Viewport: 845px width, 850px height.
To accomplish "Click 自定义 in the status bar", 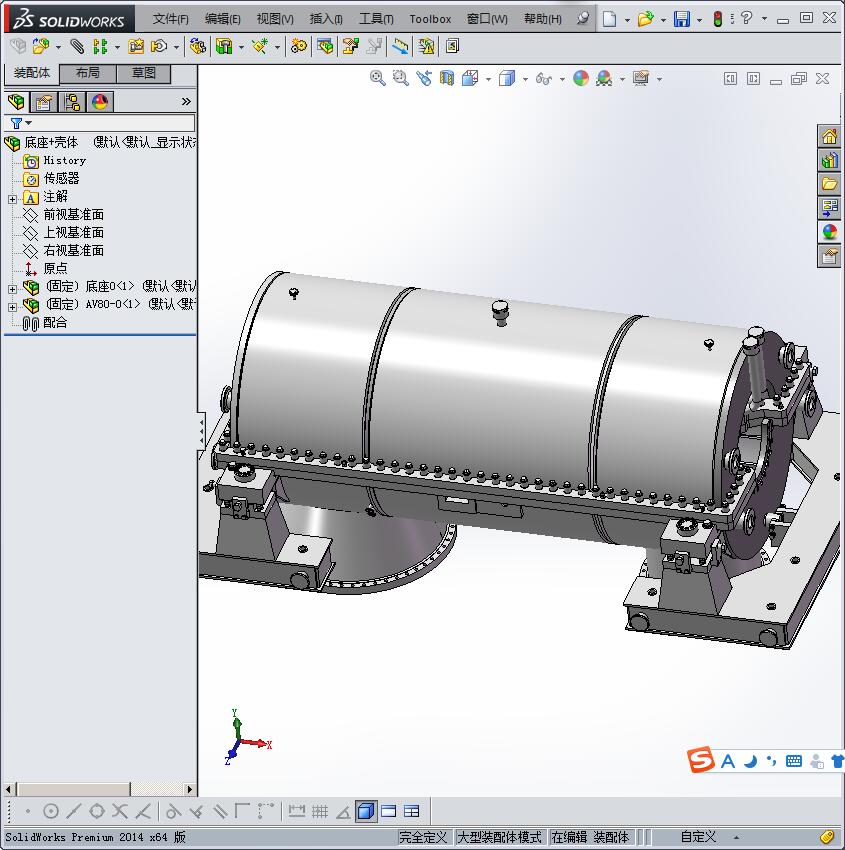I will click(x=697, y=837).
